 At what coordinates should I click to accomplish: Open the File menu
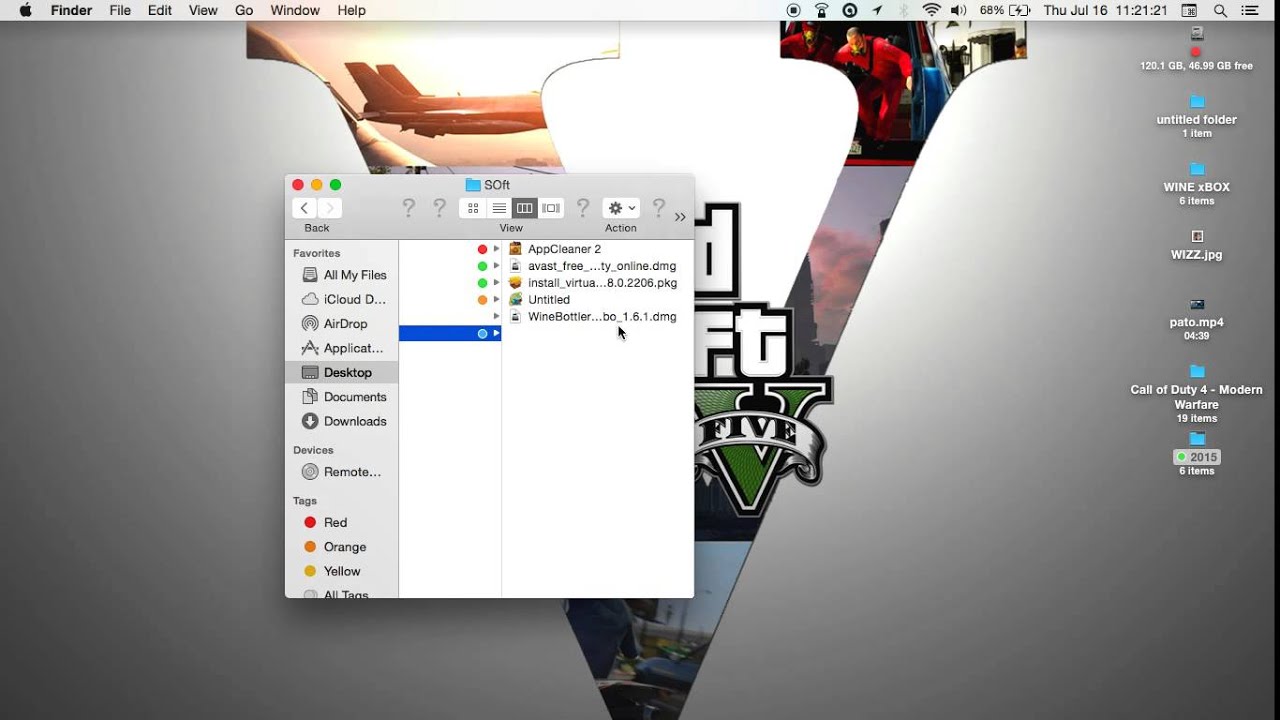[x=120, y=10]
